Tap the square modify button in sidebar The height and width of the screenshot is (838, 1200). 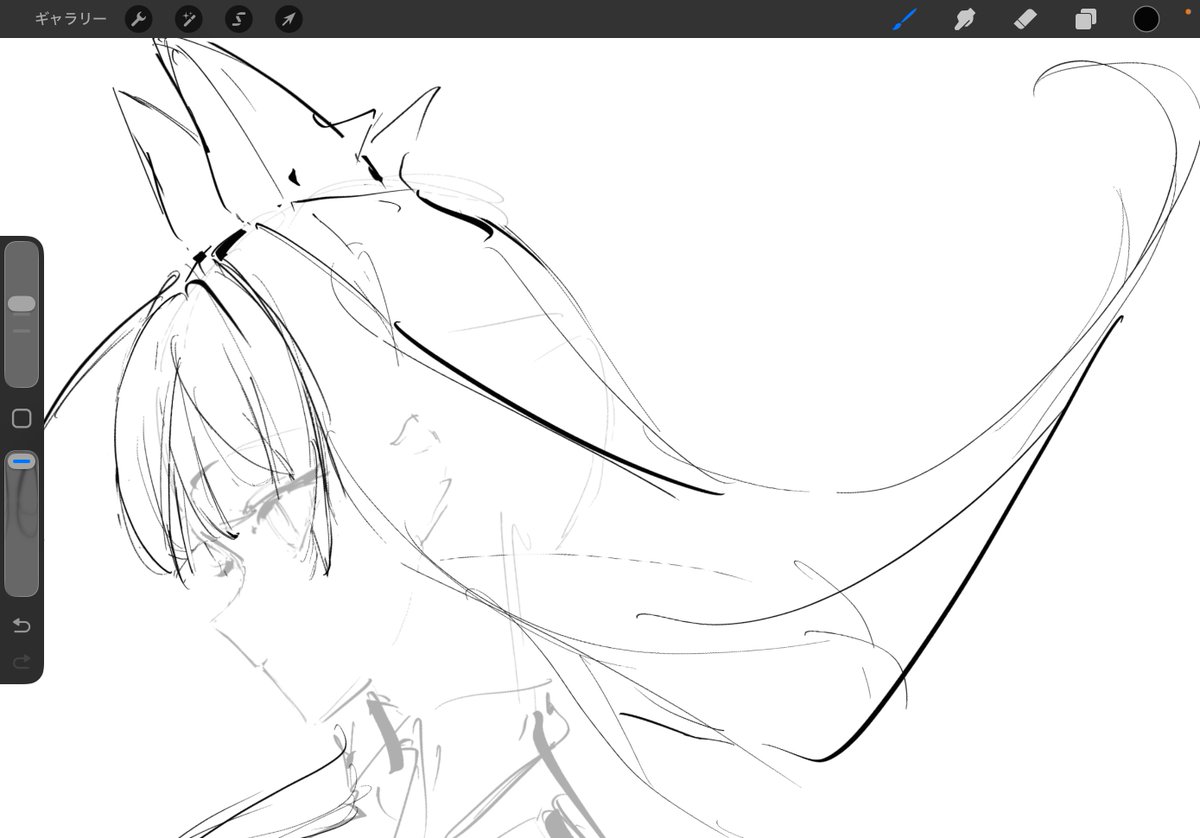[x=21, y=419]
